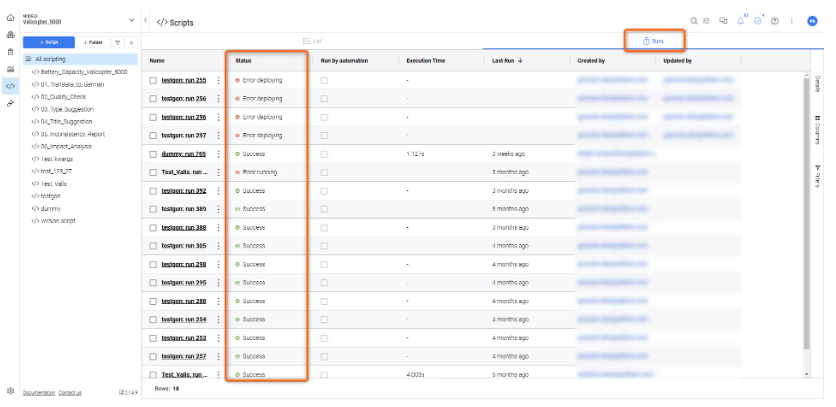Image resolution: width=836 pixels, height=407 pixels.
Task: Open the Scripts code icon in left rail
Action: click(10, 86)
